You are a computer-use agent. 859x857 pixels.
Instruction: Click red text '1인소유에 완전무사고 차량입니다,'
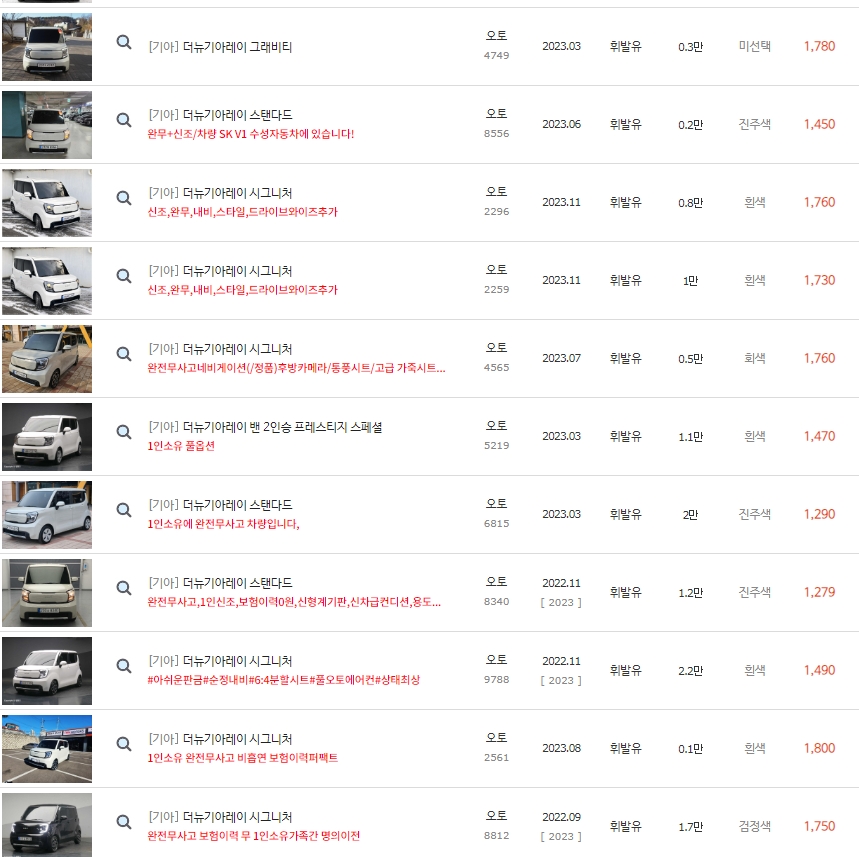(x=224, y=523)
